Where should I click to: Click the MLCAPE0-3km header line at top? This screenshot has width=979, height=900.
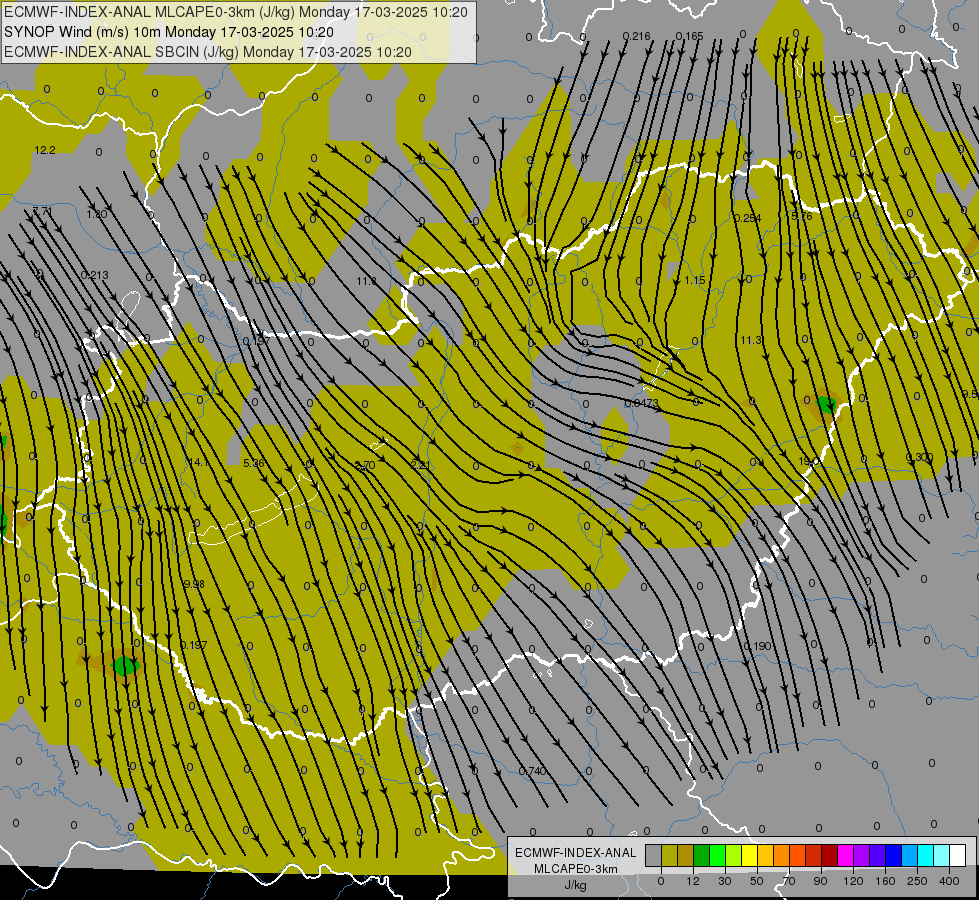[235, 12]
